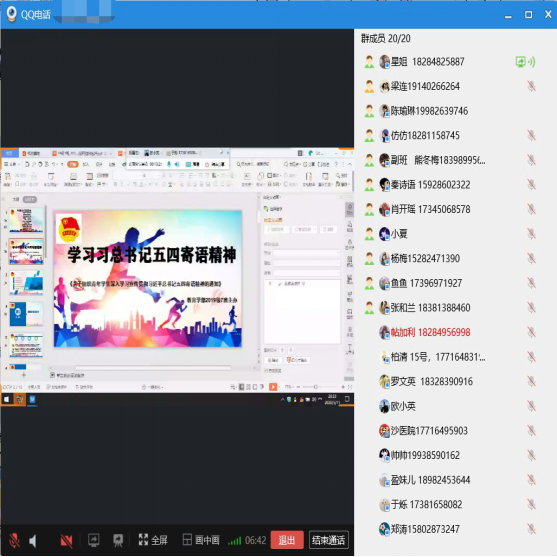Image resolution: width=557 pixels, height=557 pixels.
Task: Click the red 退出 button
Action: pos(287,540)
